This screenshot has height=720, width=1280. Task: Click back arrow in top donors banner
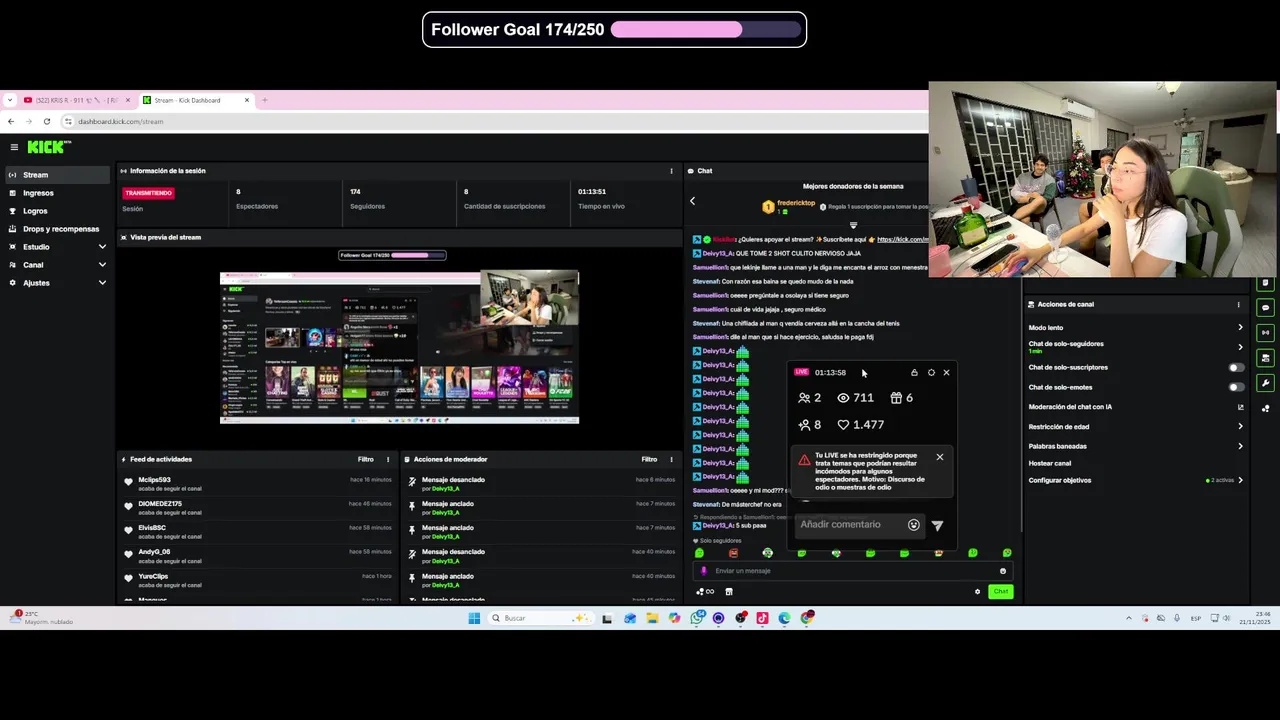[x=692, y=201]
